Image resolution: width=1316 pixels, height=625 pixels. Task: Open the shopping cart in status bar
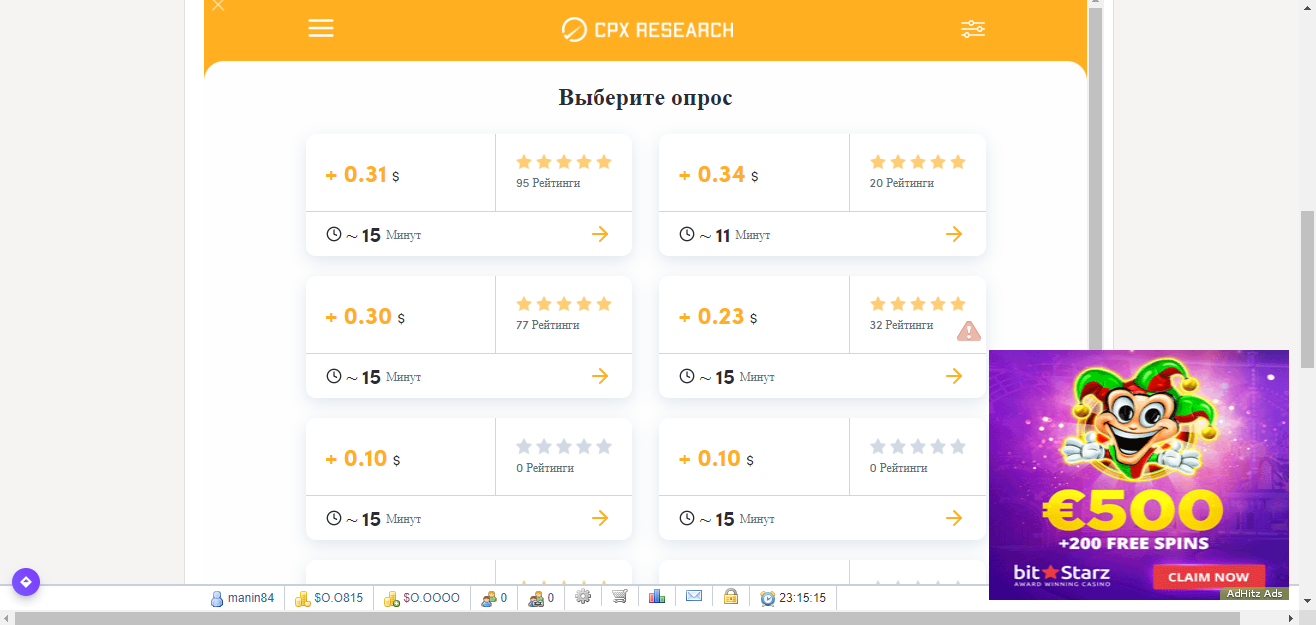pos(620,597)
